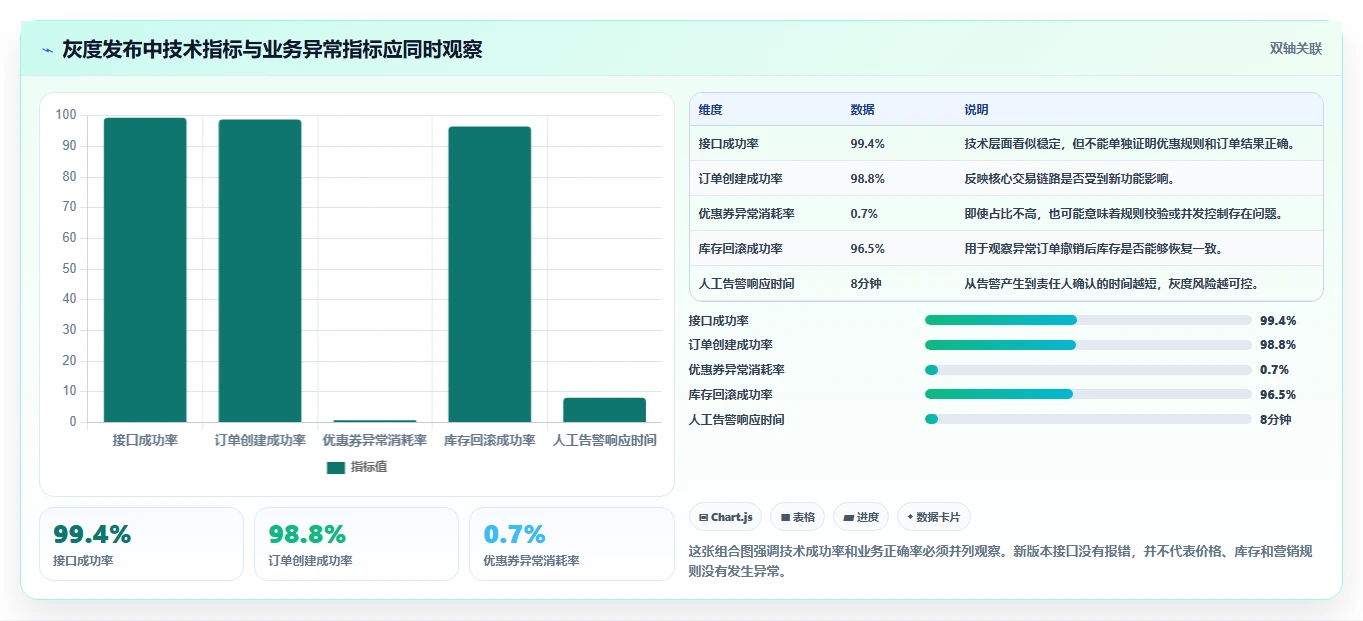The image size is (1363, 621).
Task: Select the Chart.js tag chip
Action: (x=726, y=517)
